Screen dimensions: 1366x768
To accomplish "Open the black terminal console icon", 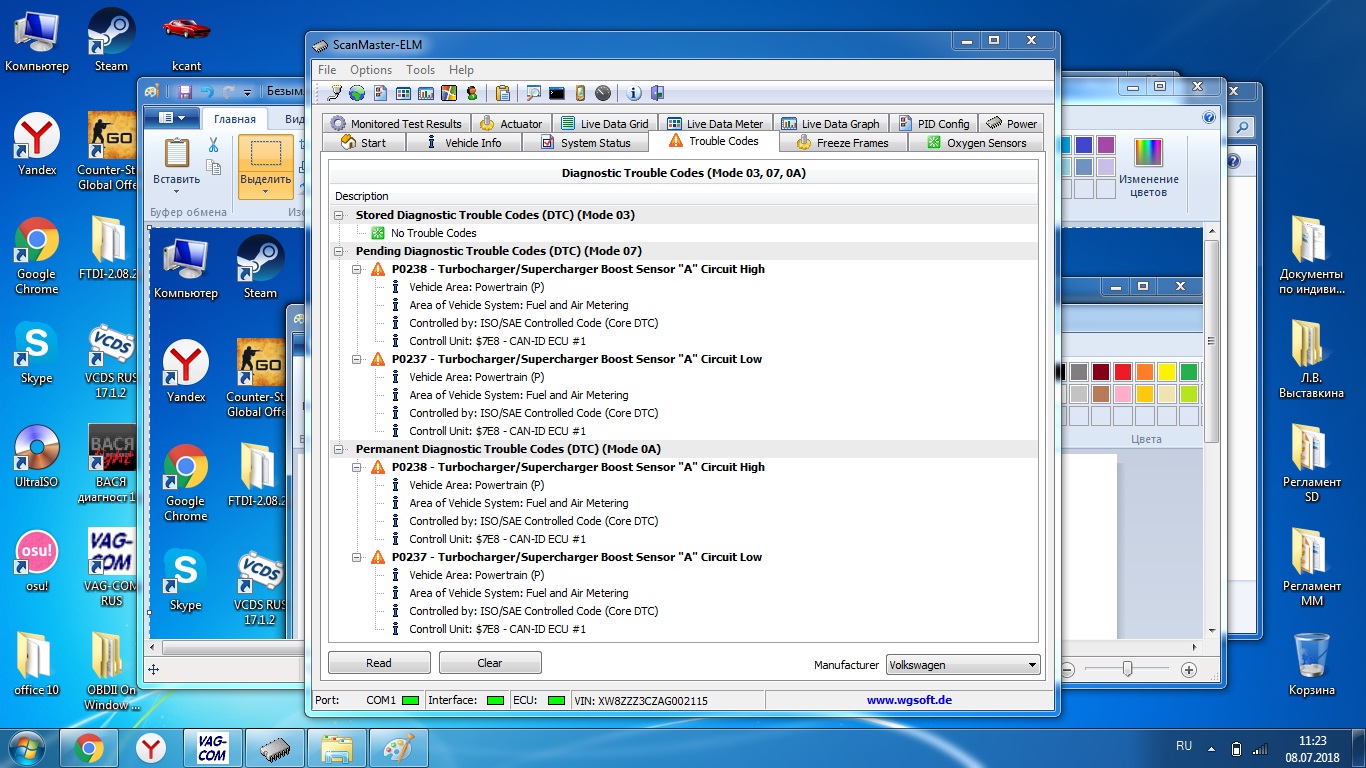I will click(x=557, y=93).
